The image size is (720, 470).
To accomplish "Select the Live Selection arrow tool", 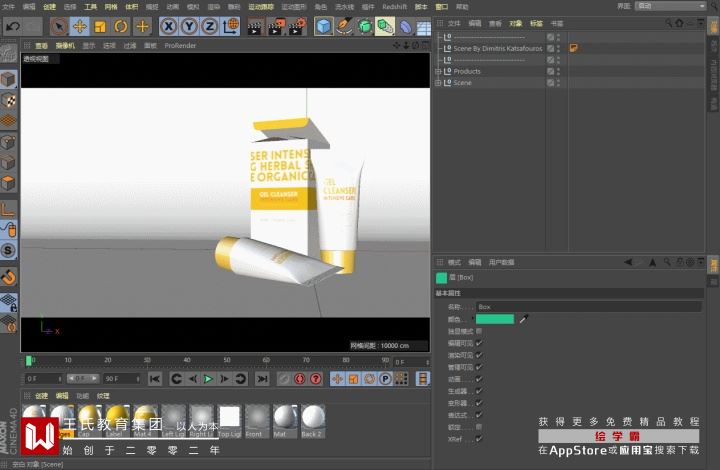I will (59, 27).
